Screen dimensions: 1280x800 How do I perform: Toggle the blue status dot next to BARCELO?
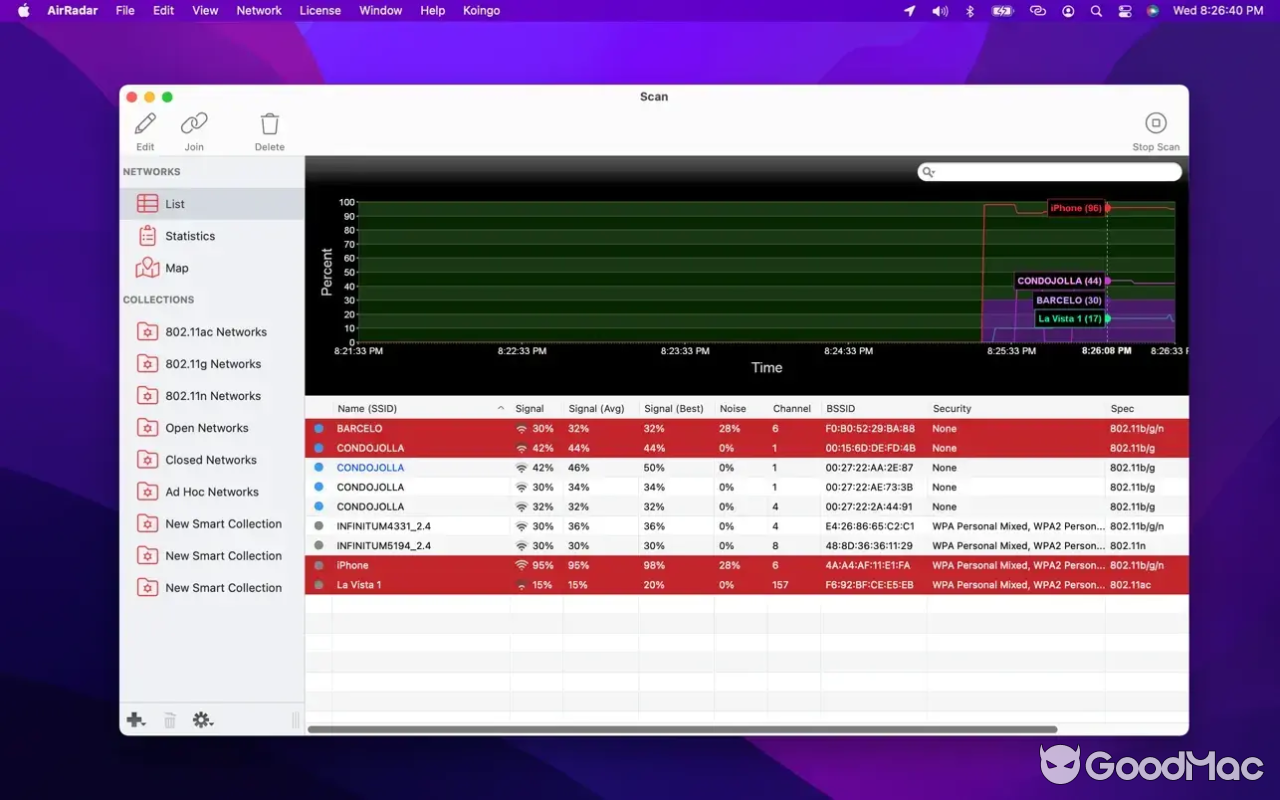[x=320, y=428]
